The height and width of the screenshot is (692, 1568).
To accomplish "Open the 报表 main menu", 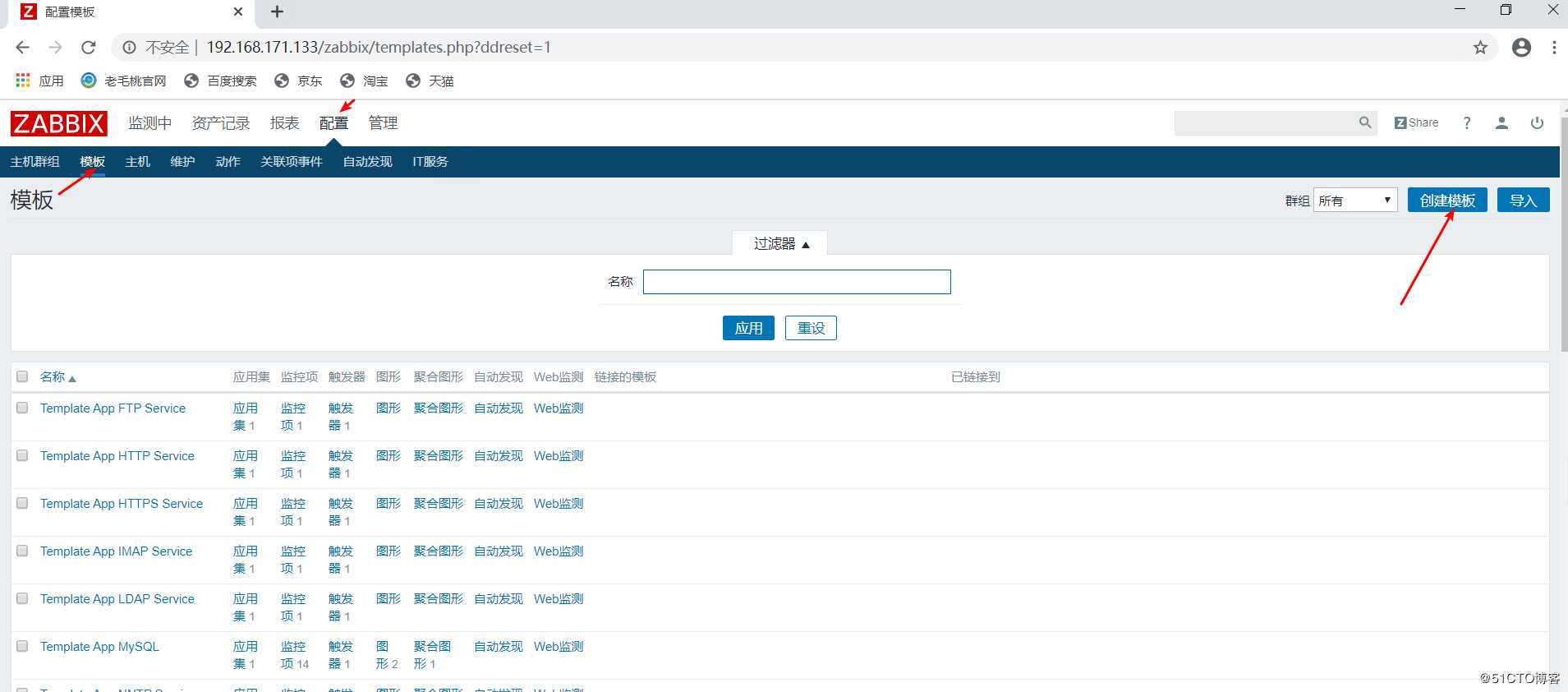I will [284, 122].
